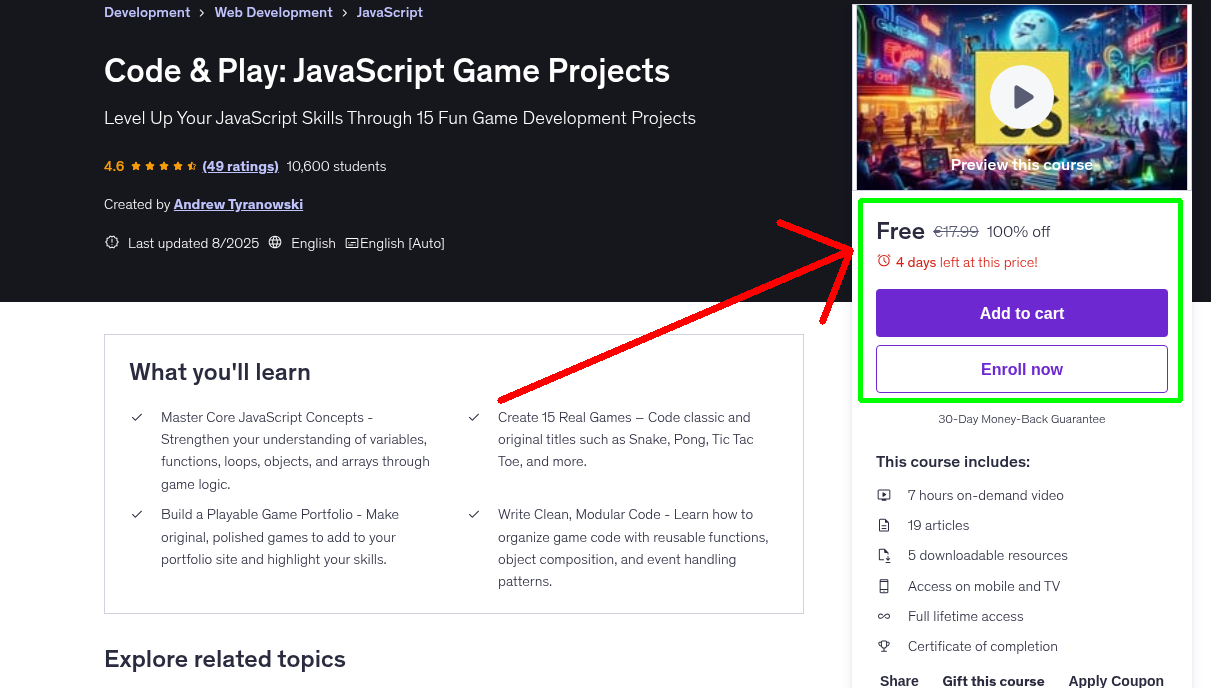Play the course preview video
Viewport: 1211px width, 688px height.
point(1021,96)
